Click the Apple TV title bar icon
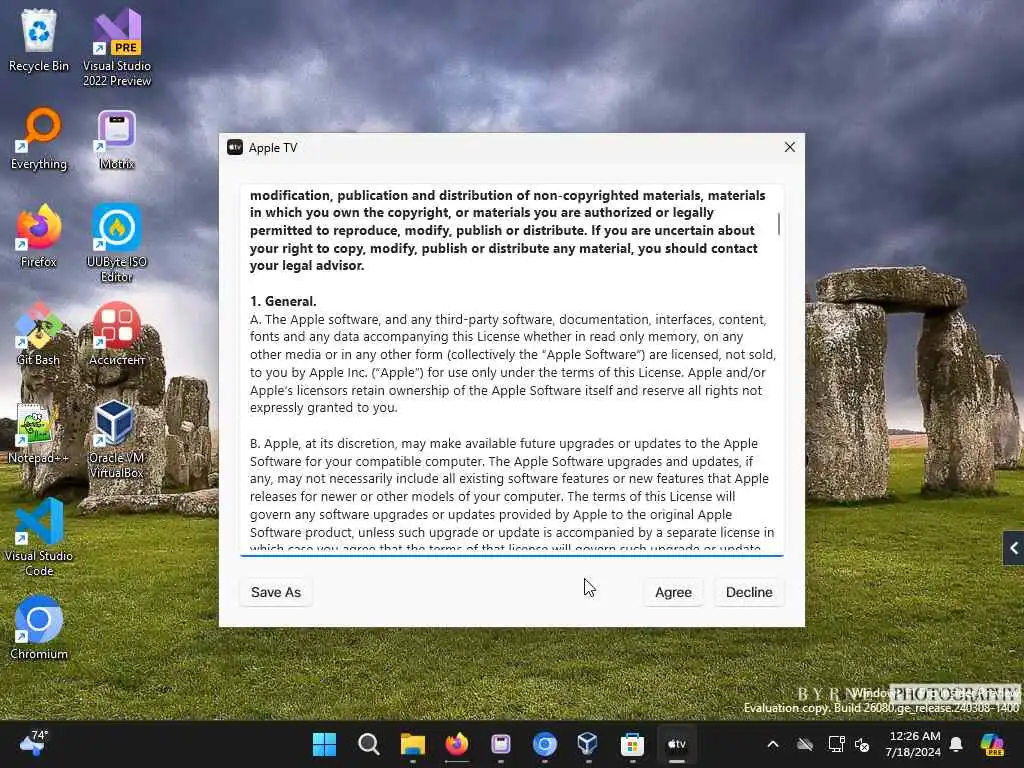1024x768 pixels. tap(235, 148)
